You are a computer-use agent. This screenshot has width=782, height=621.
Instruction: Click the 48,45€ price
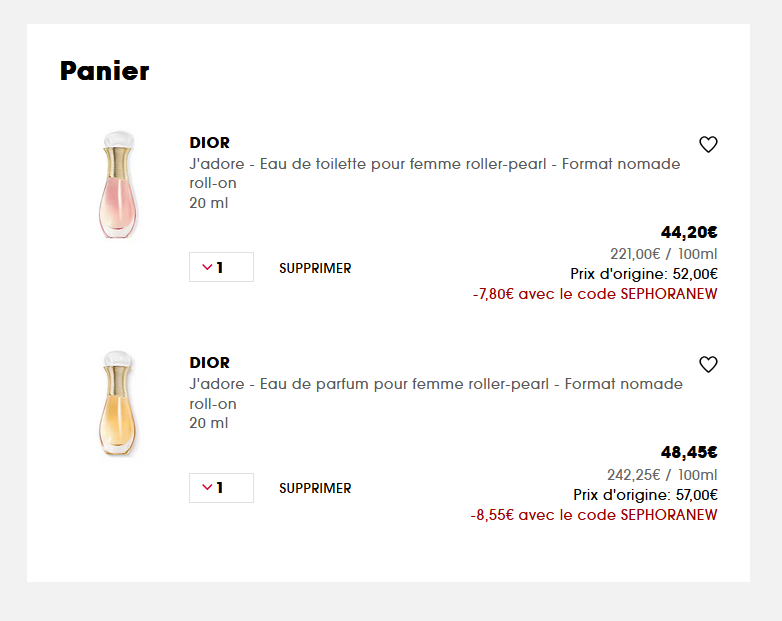(x=689, y=452)
